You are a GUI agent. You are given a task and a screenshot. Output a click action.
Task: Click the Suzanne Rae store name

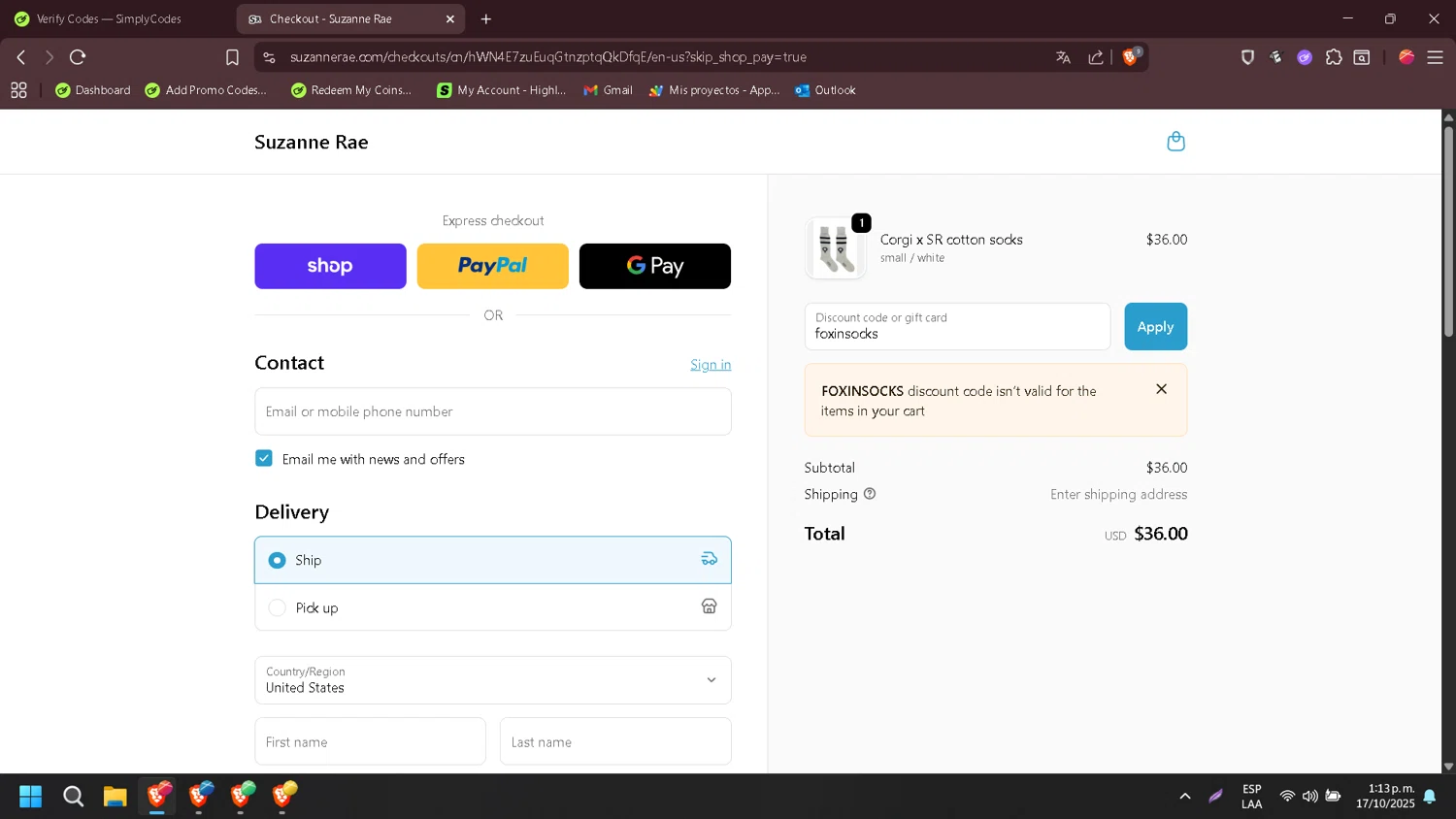[x=312, y=143]
